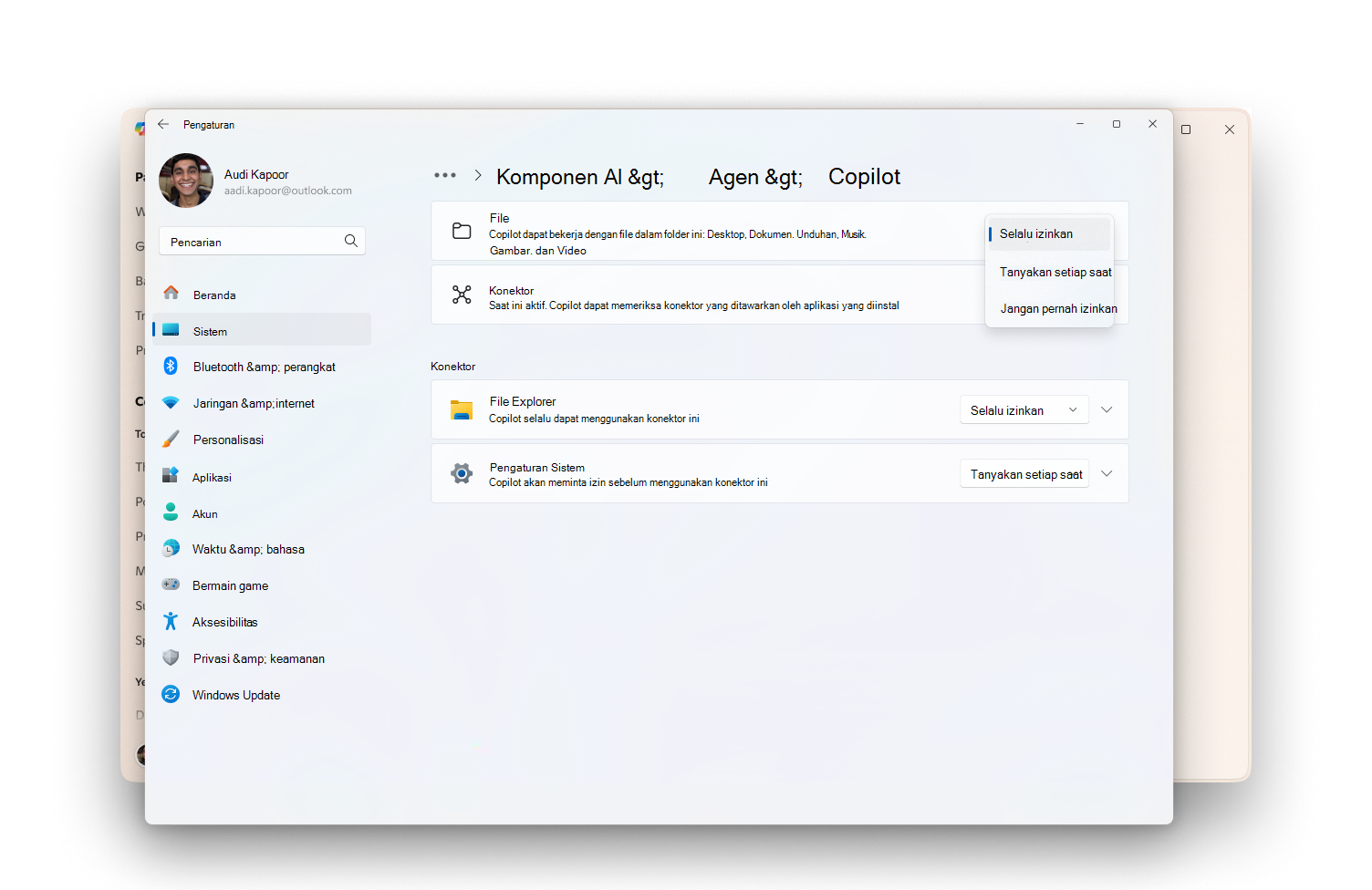Viewport: 1372px width, 890px height.
Task: Click the File permission row title
Action: 499,218
